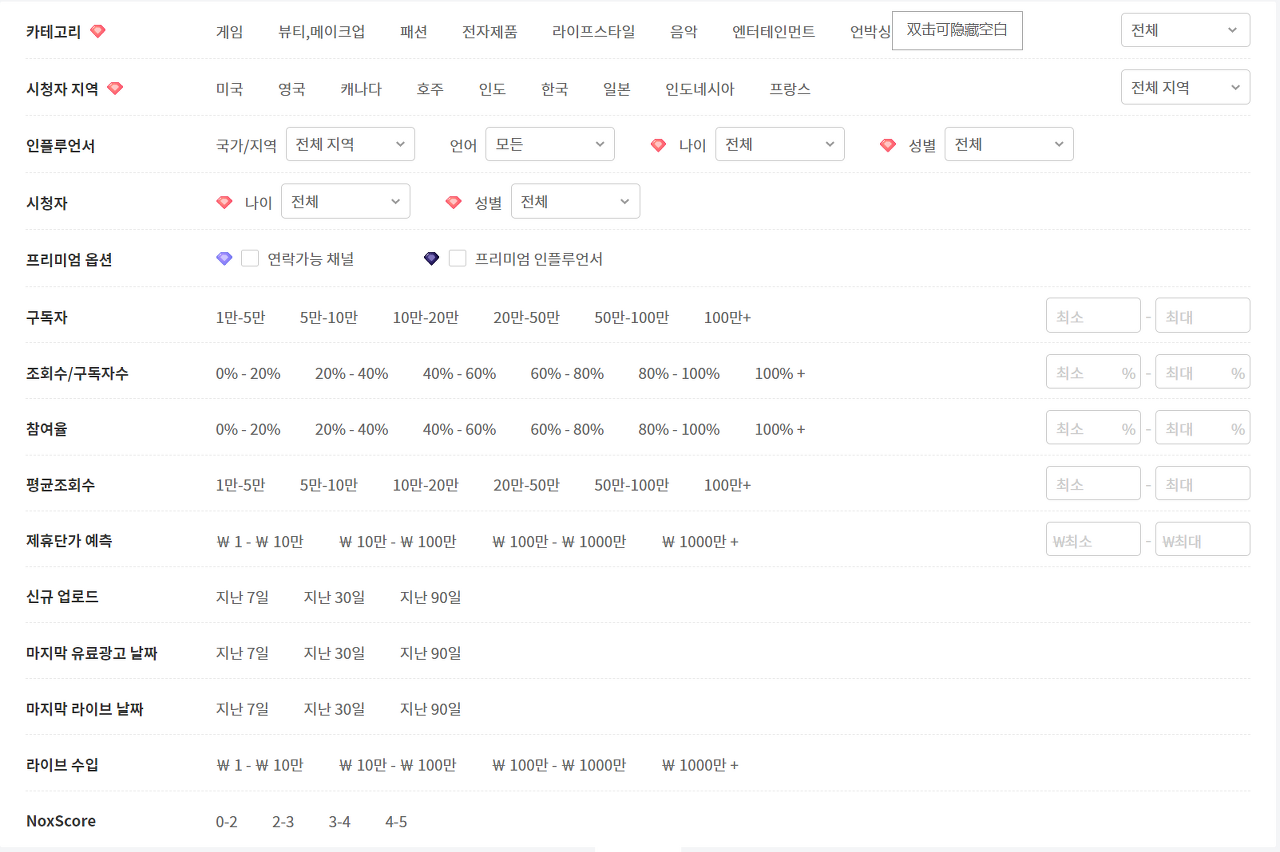
Task: Select 참여율 range 80% - 100%
Action: 679,429
